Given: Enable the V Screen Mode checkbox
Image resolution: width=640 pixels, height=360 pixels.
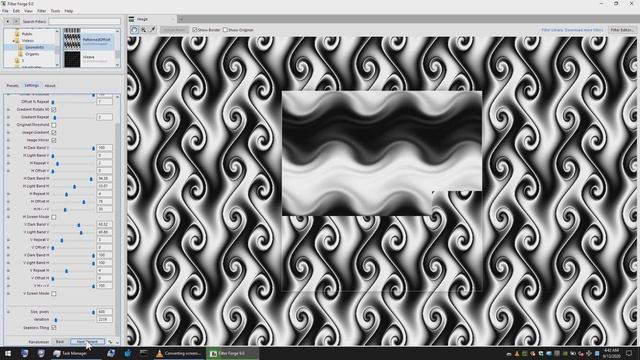Looking at the screenshot, I should (x=53, y=293).
